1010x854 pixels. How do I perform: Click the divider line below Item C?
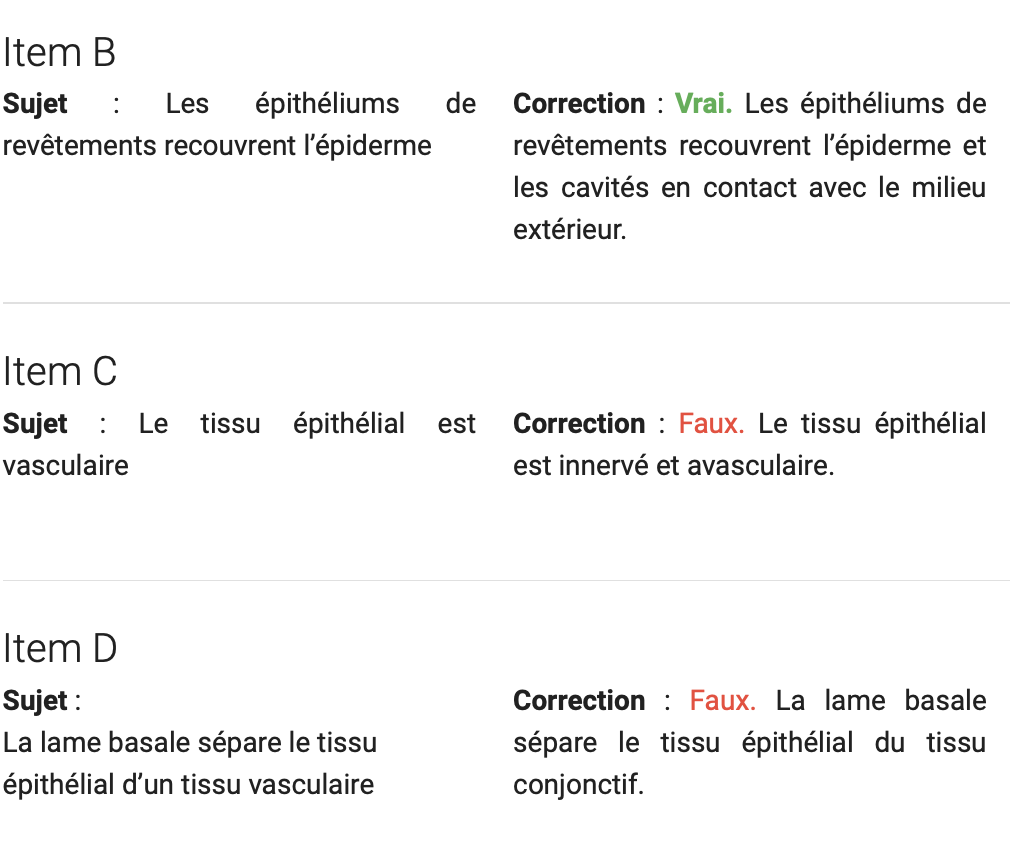(x=506, y=580)
